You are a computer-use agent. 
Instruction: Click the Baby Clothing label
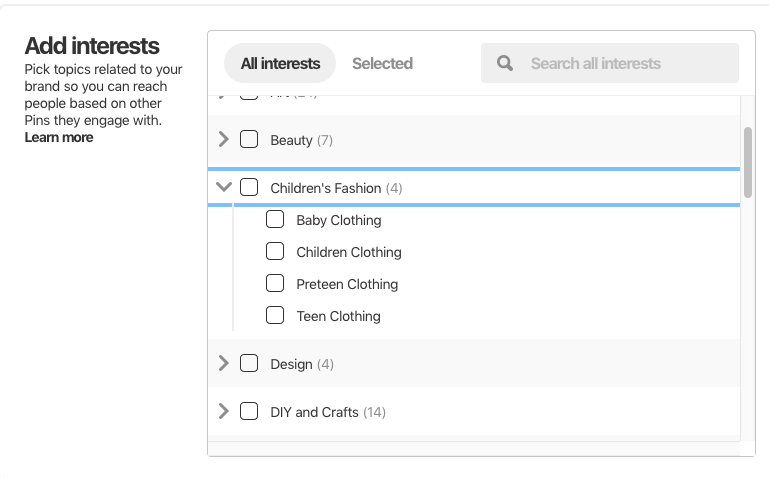[339, 220]
